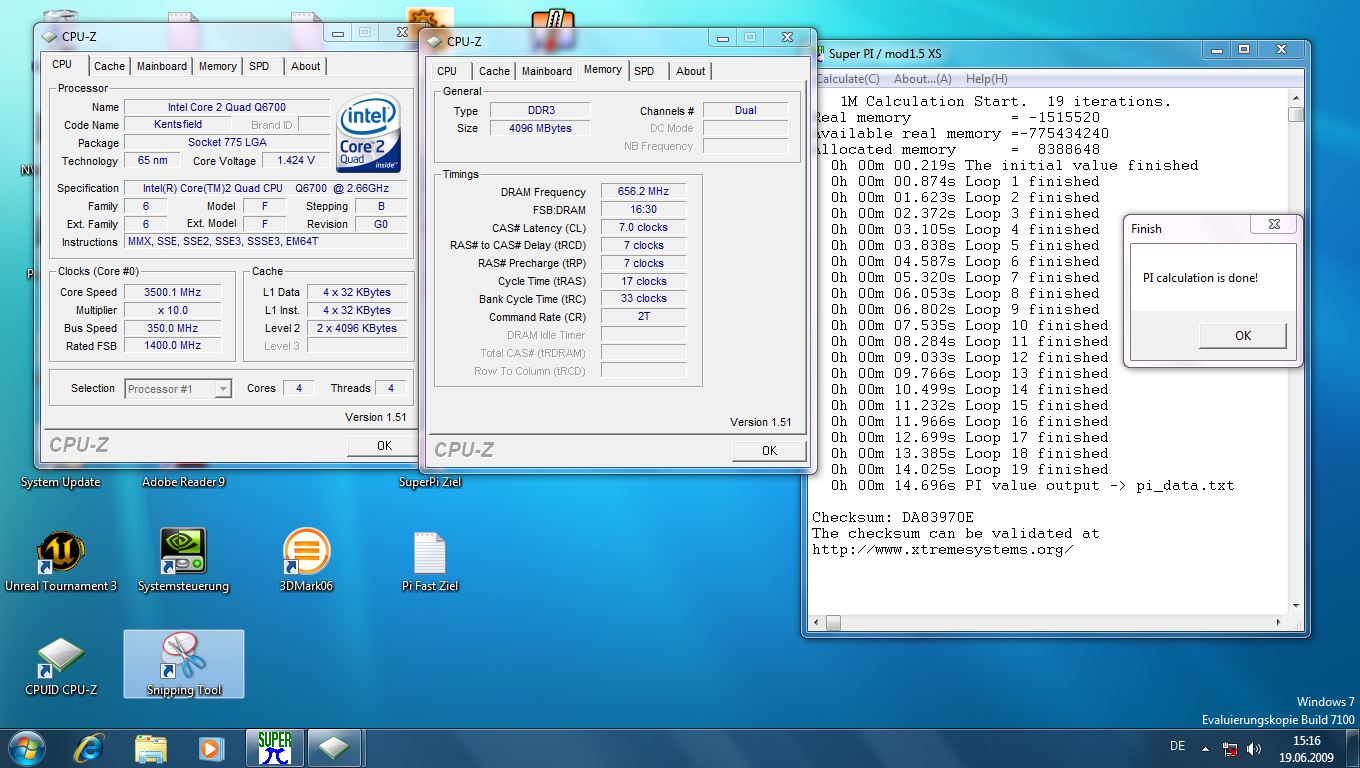Click Super PI horizontal scrollbar left arrow

(817, 623)
